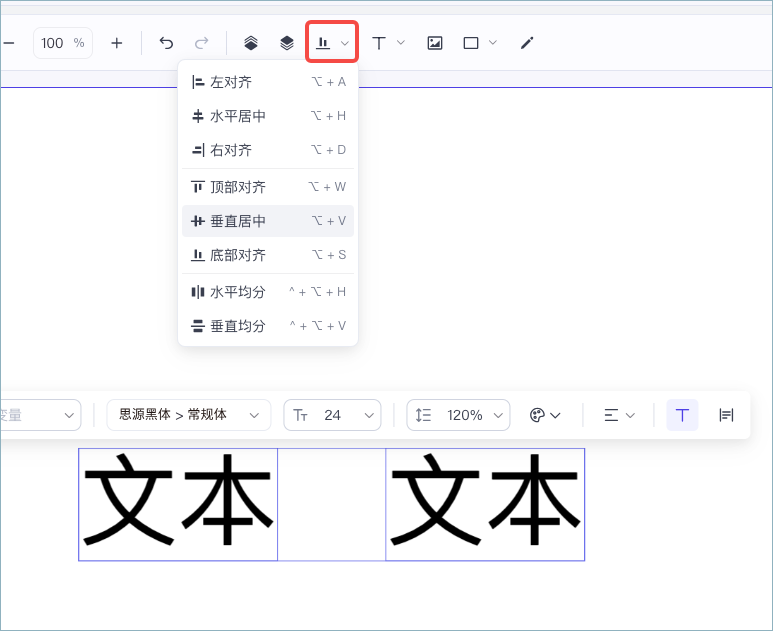This screenshot has width=773, height=631.
Task: Collapse the alignment dropdown chevron
Action: 345,43
